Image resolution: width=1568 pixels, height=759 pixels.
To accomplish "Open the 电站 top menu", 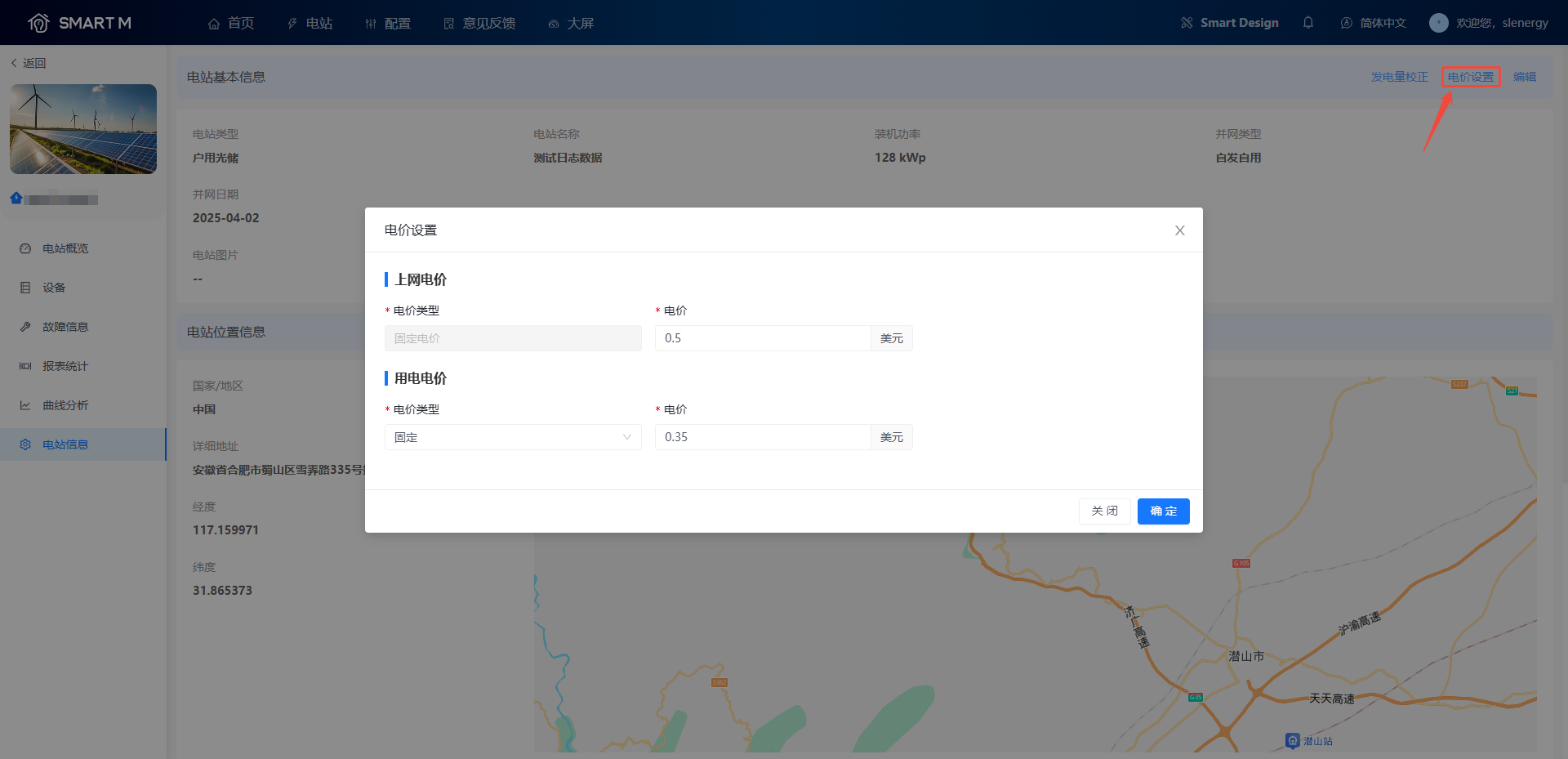I will pyautogui.click(x=310, y=23).
